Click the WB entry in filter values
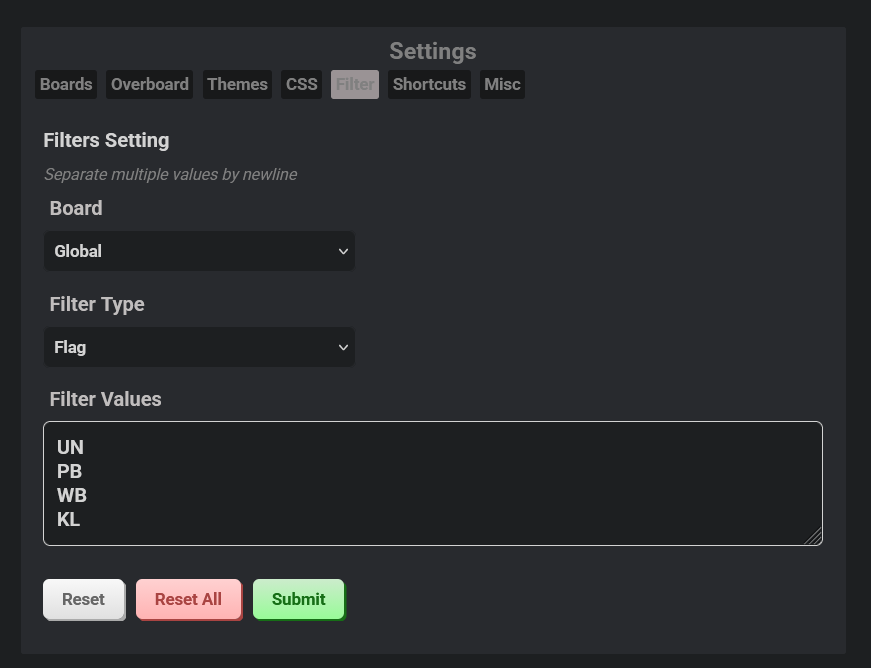The height and width of the screenshot is (668, 871). coord(71,495)
